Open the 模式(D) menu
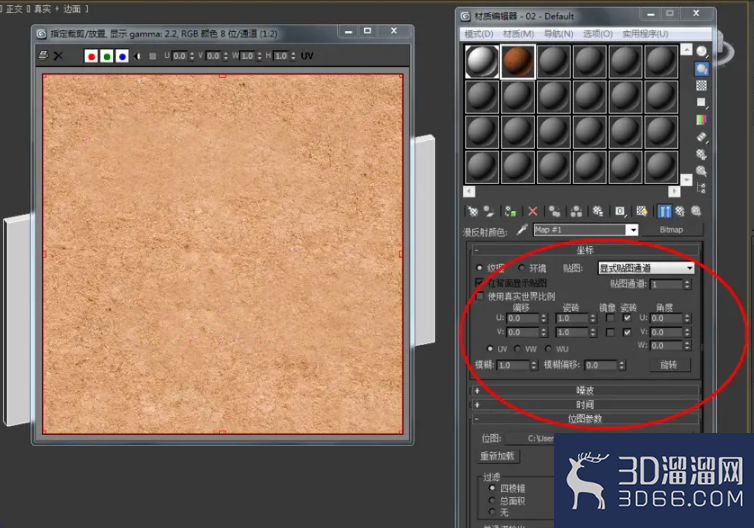This screenshot has width=754, height=528. pyautogui.click(x=478, y=34)
